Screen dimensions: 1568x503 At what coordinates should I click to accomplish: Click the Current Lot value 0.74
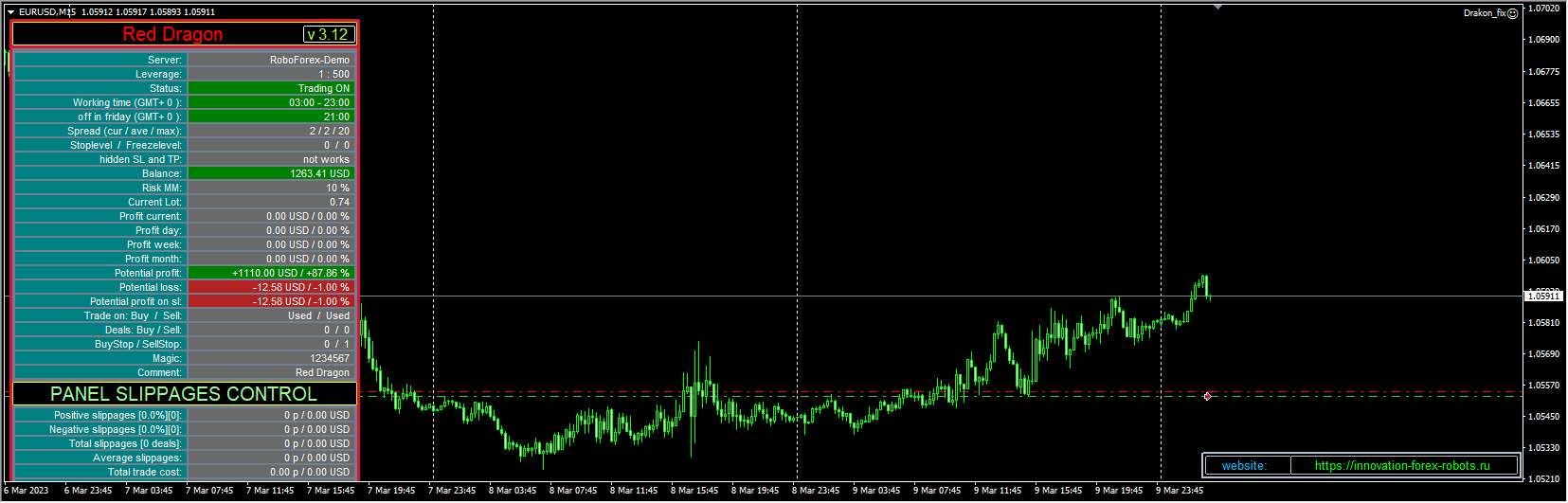point(270,202)
